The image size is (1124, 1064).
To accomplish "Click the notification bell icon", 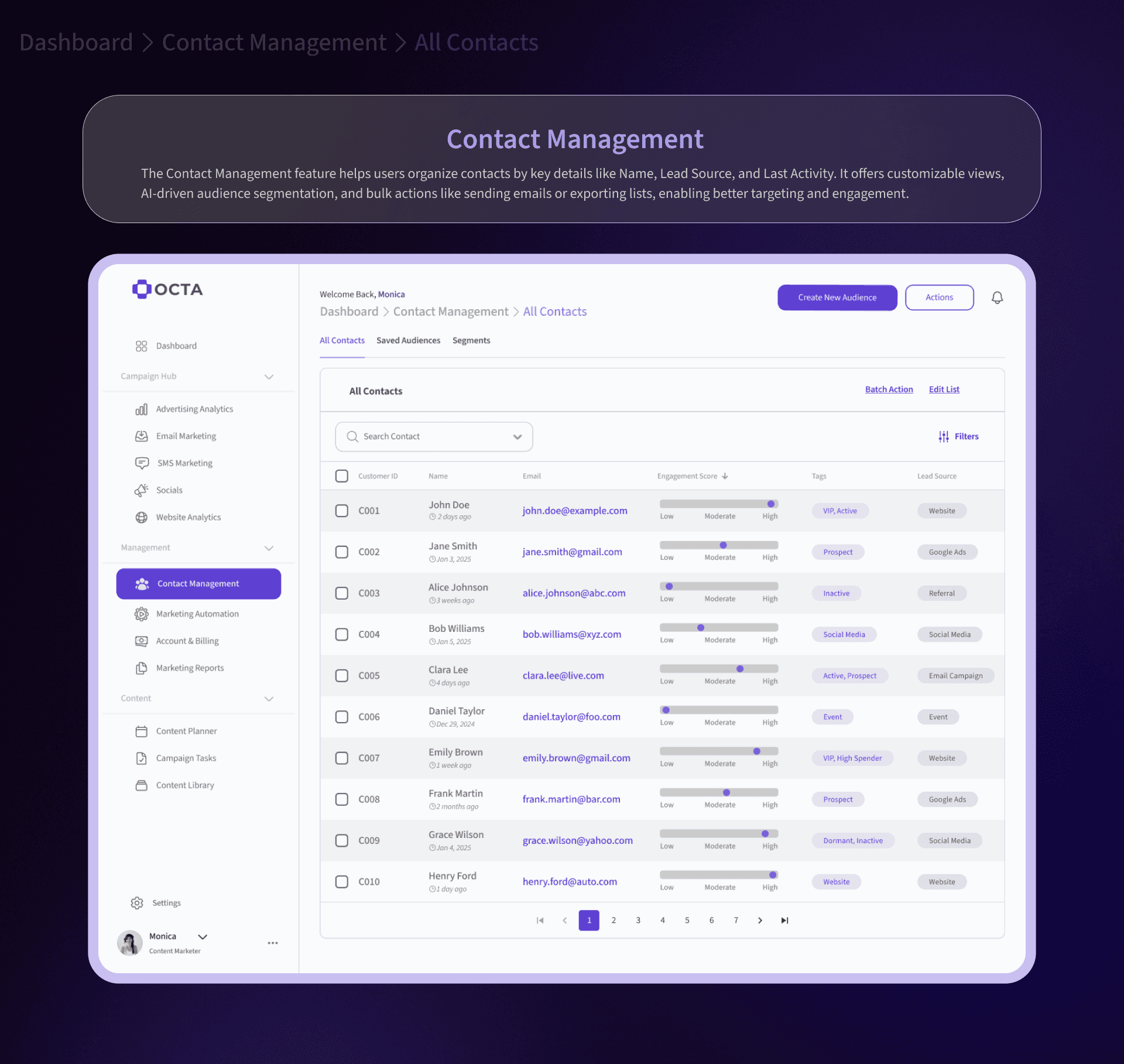I will coord(997,297).
